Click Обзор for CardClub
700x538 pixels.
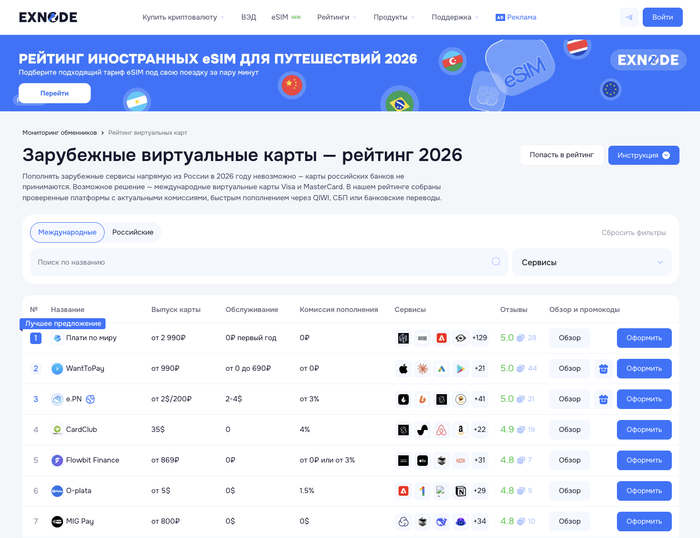[569, 430]
